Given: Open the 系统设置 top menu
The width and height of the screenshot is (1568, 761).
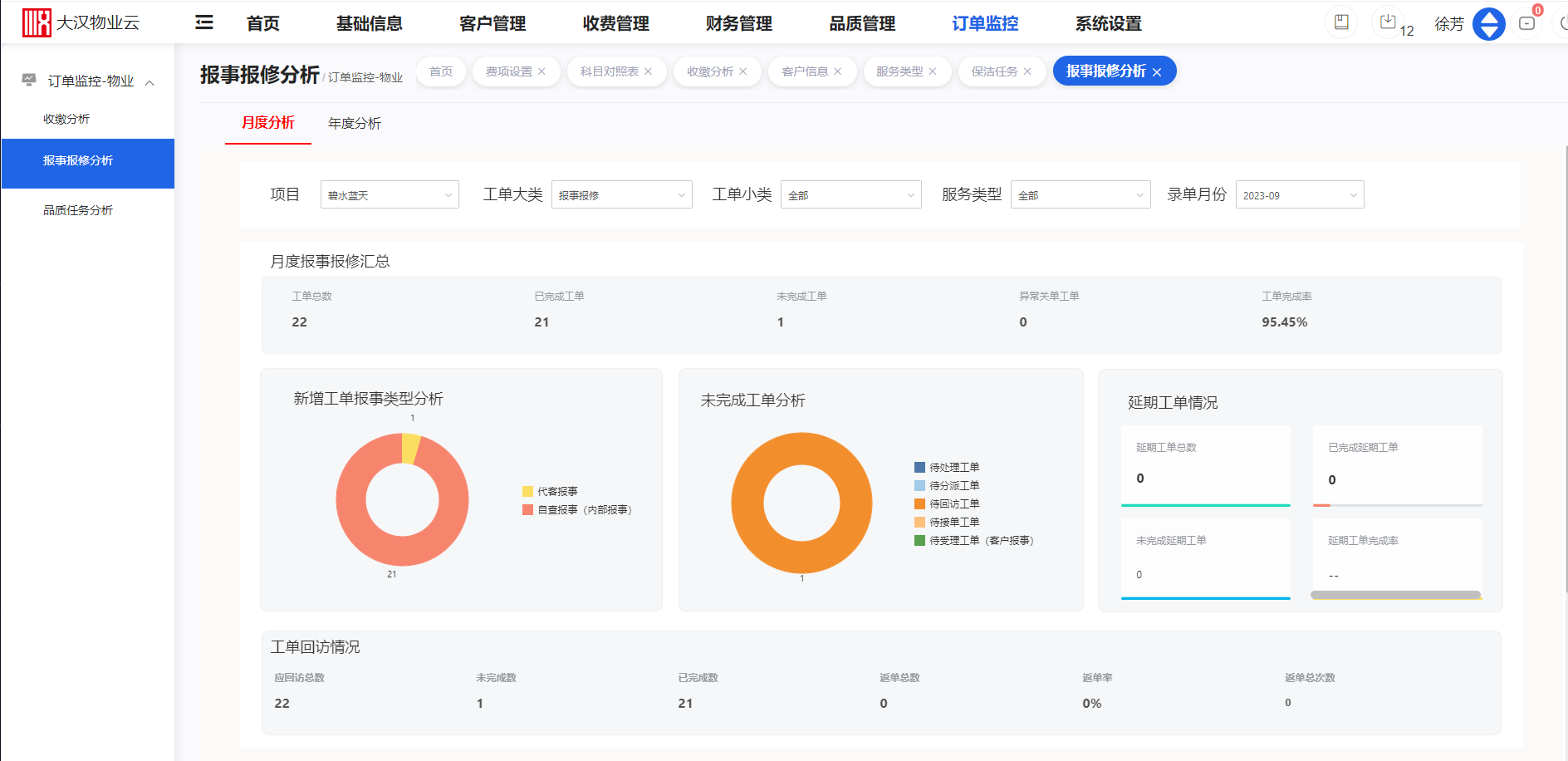Looking at the screenshot, I should [x=1109, y=23].
